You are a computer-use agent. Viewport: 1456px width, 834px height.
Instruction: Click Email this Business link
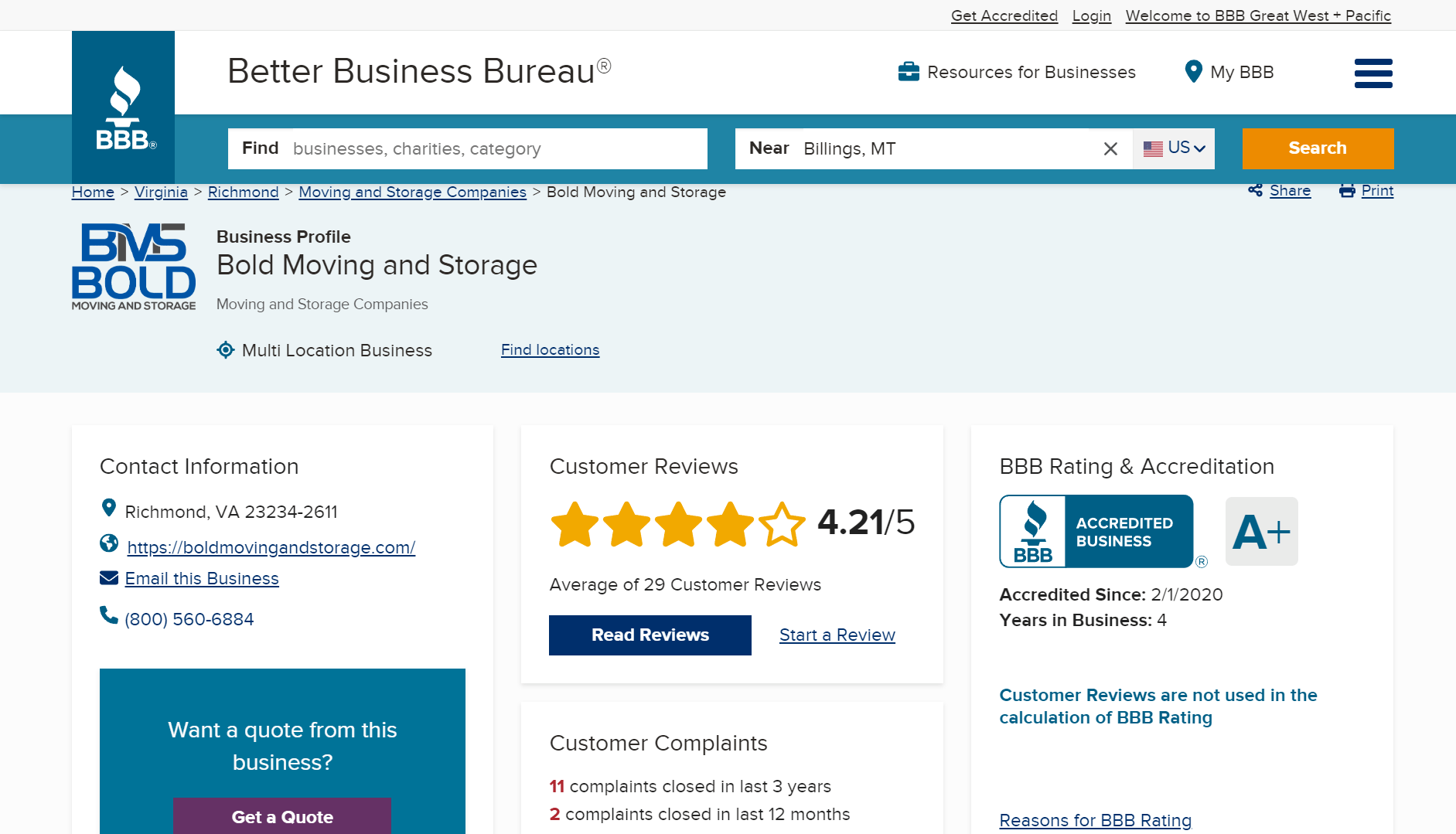[x=202, y=578]
